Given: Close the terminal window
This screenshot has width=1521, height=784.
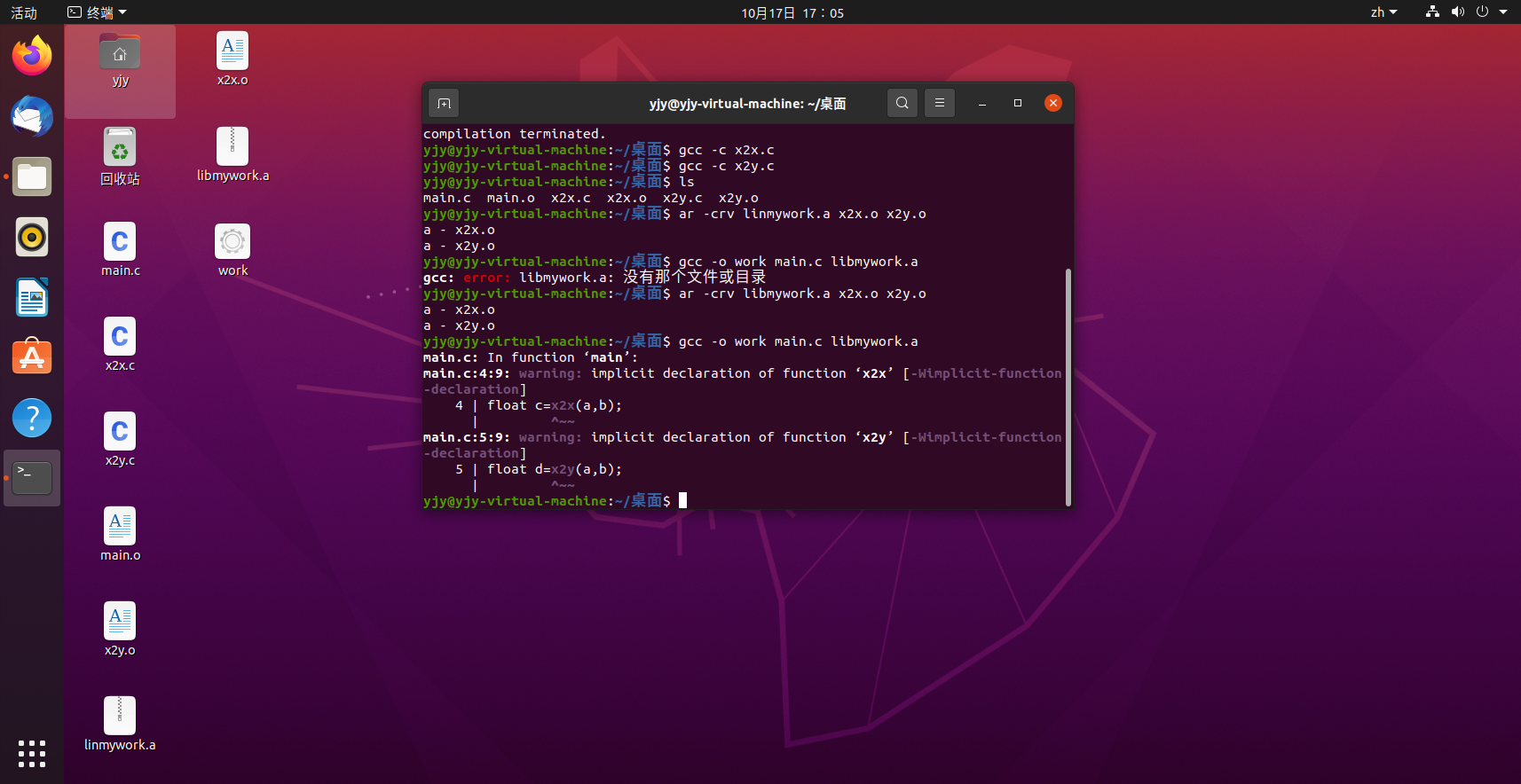Looking at the screenshot, I should [x=1053, y=103].
